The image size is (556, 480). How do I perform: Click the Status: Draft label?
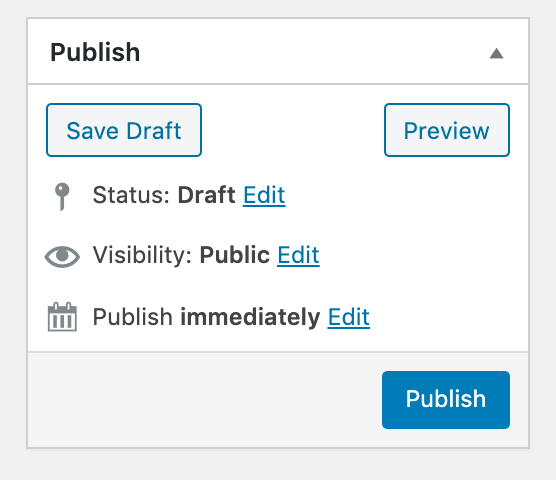[x=164, y=195]
